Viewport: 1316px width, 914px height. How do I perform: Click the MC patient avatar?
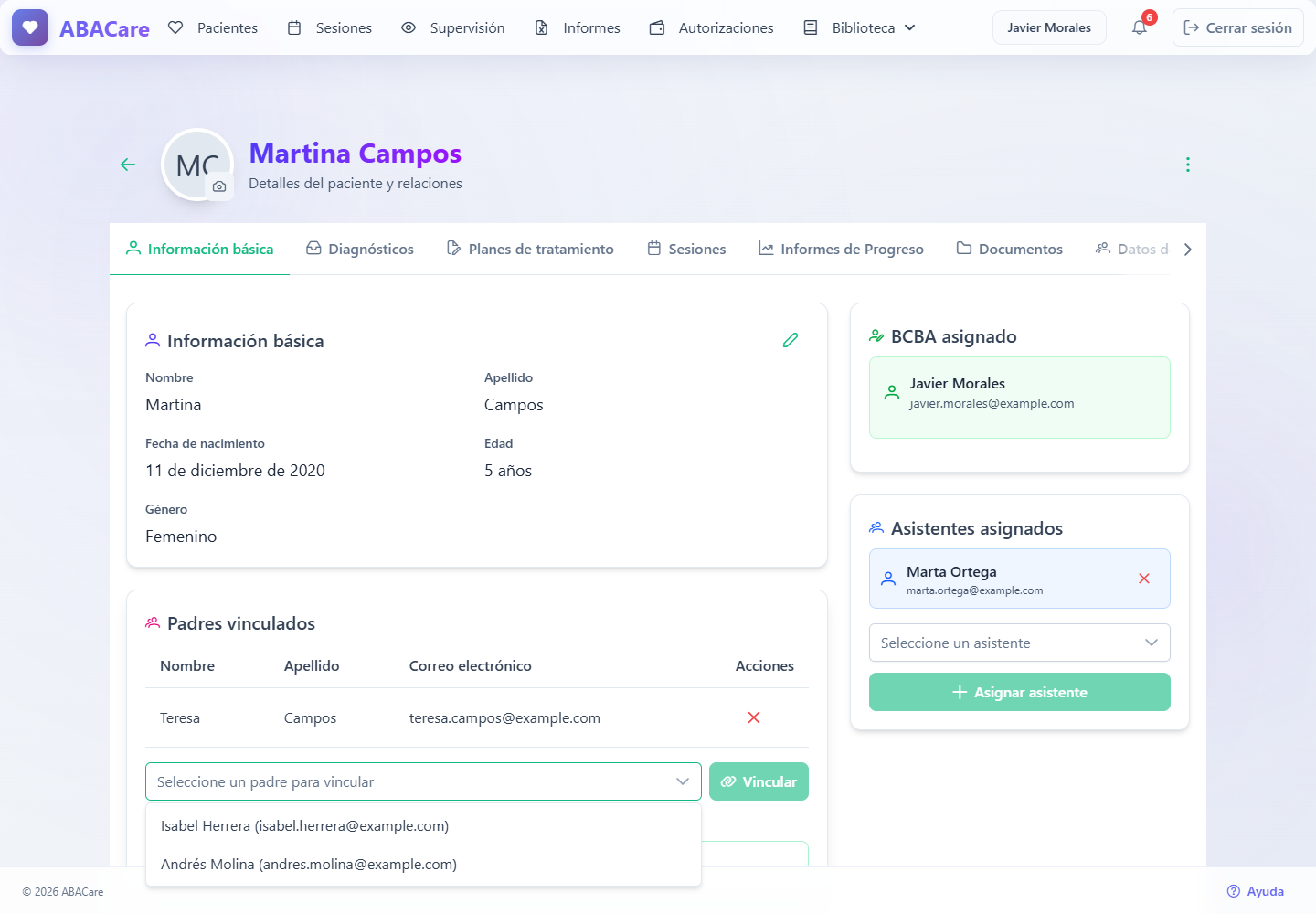point(197,165)
